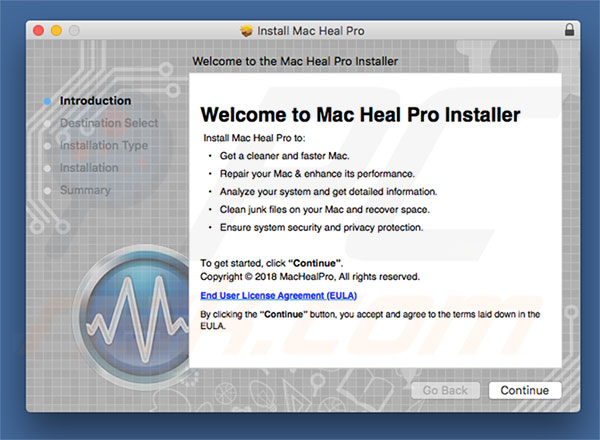Minimize the installer with the yellow button
The height and width of the screenshot is (440, 600).
click(x=56, y=30)
